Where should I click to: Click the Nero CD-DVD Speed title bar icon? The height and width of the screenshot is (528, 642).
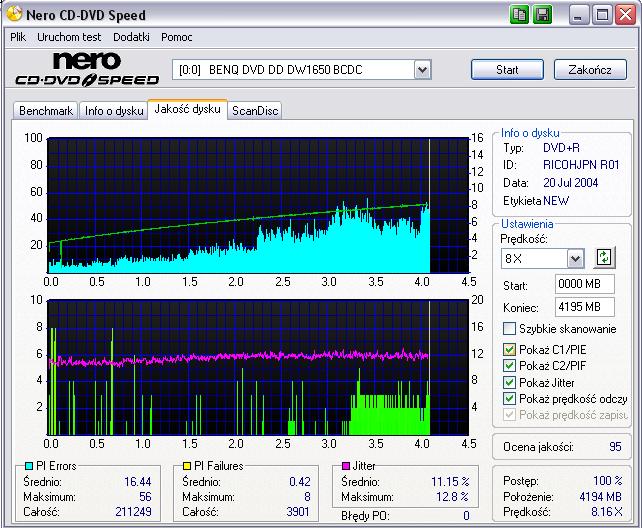tap(14, 15)
